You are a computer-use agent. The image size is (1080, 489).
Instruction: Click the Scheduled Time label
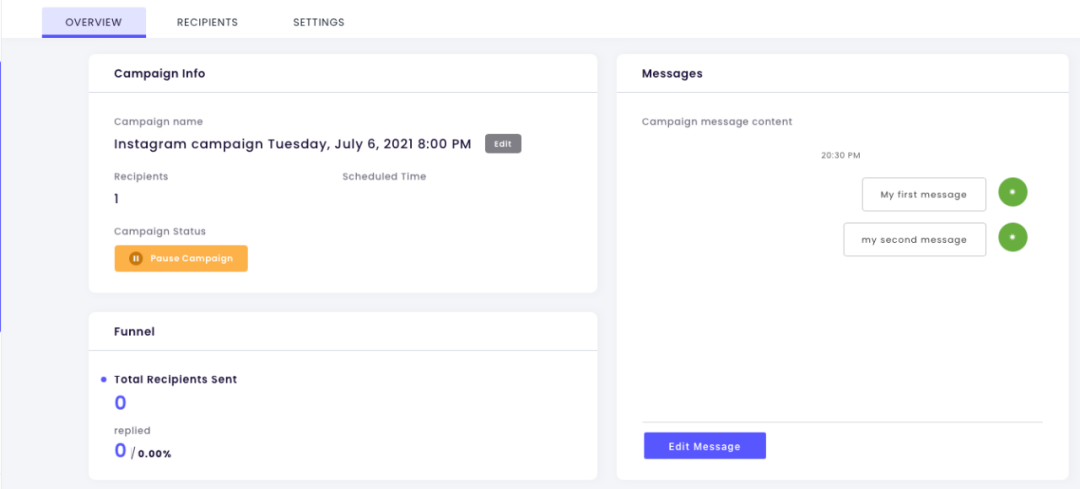tap(384, 177)
